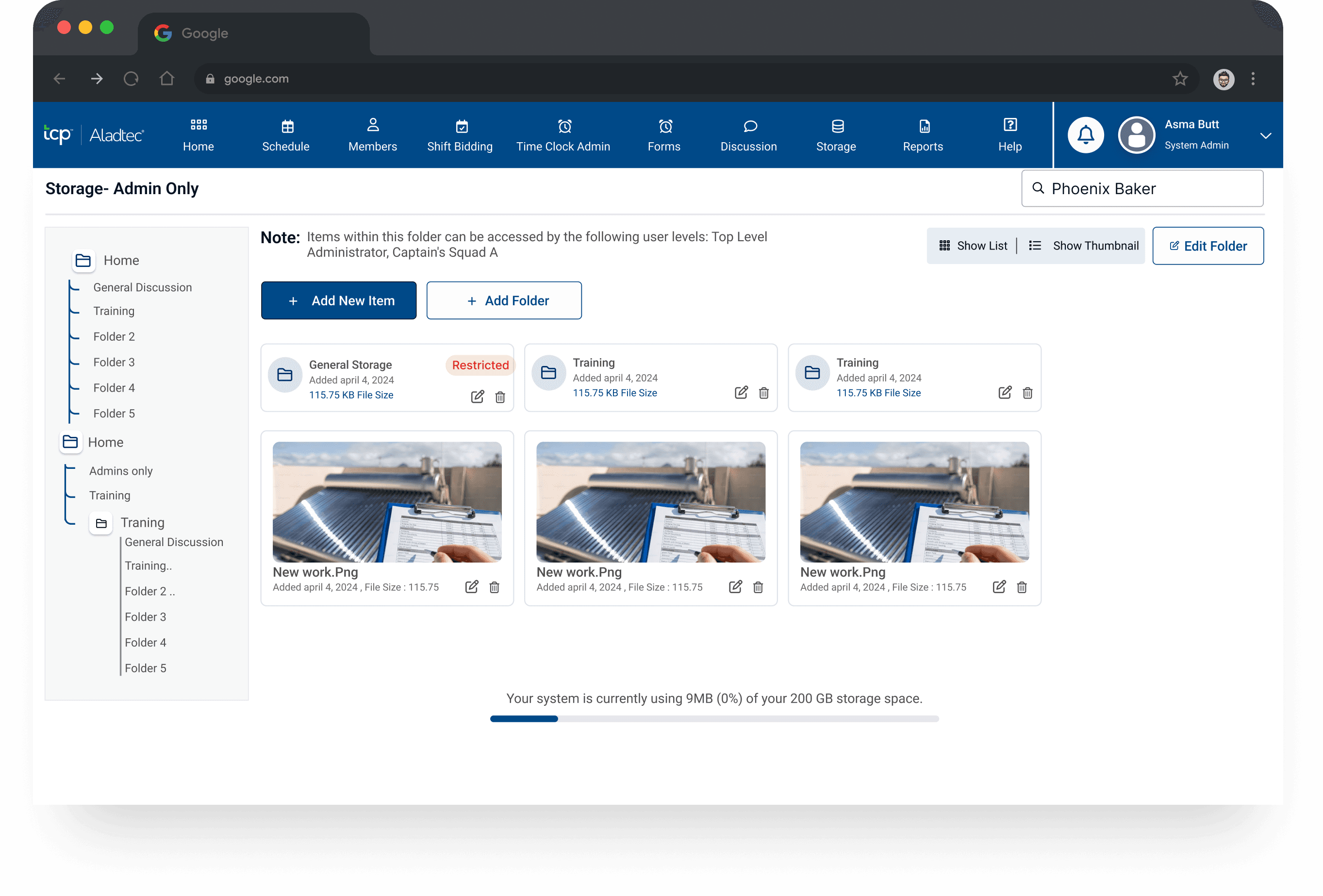Click the notification bell icon
Screen dimensions: 1323x896
1085,135
